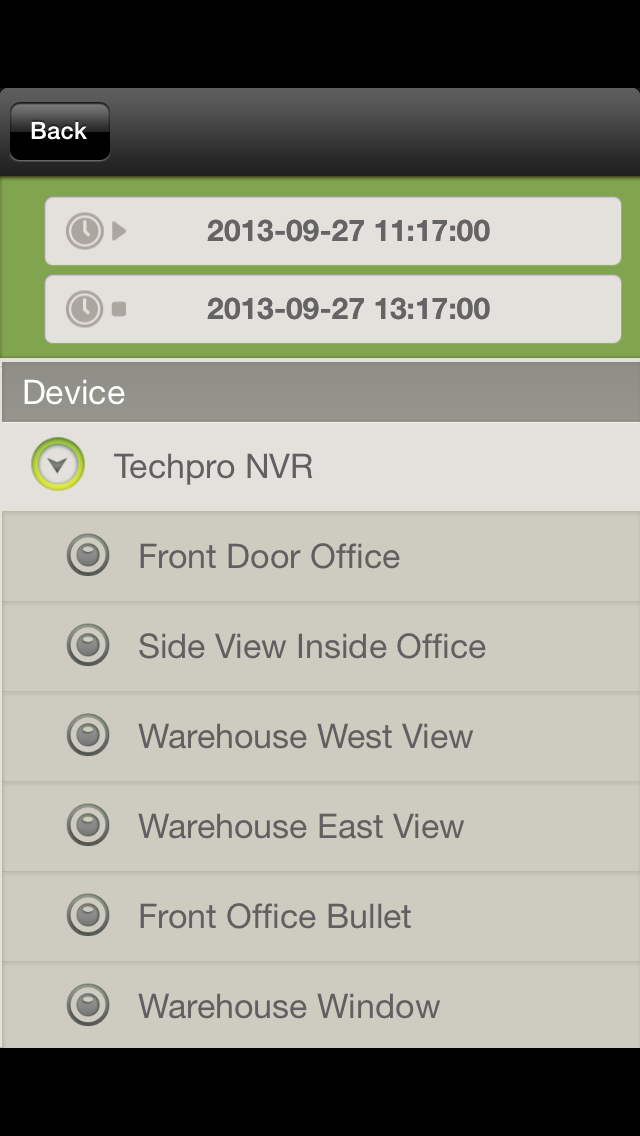Tap the play triangle beside start time

[x=120, y=231]
